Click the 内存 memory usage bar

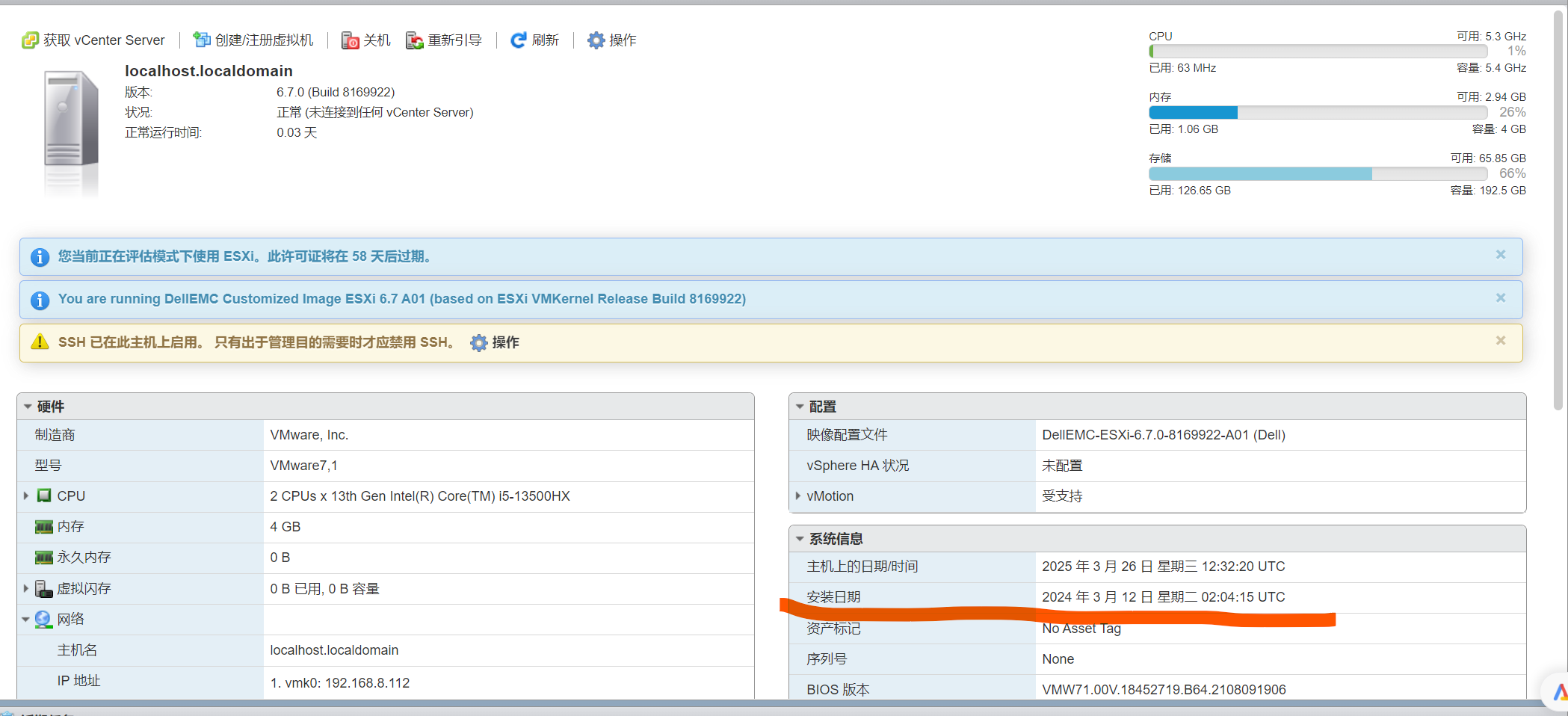coord(1318,113)
